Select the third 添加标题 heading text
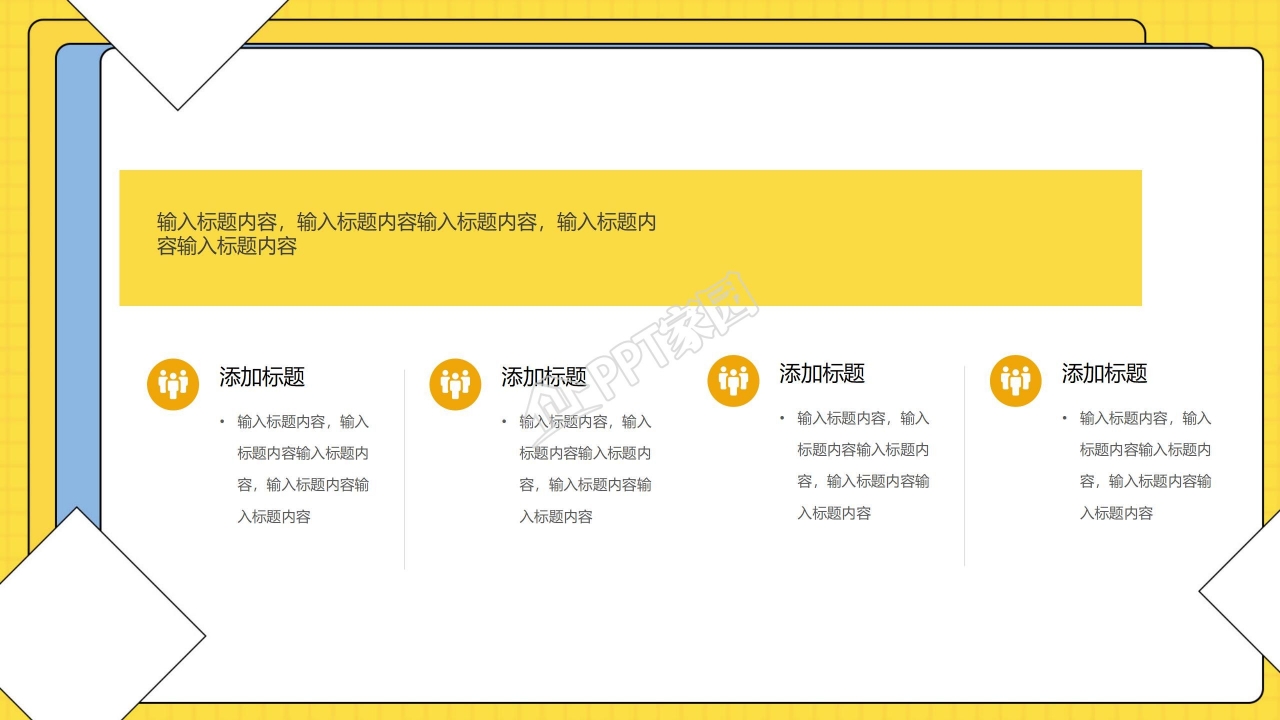Screen dimensions: 1280x720 click(x=824, y=374)
